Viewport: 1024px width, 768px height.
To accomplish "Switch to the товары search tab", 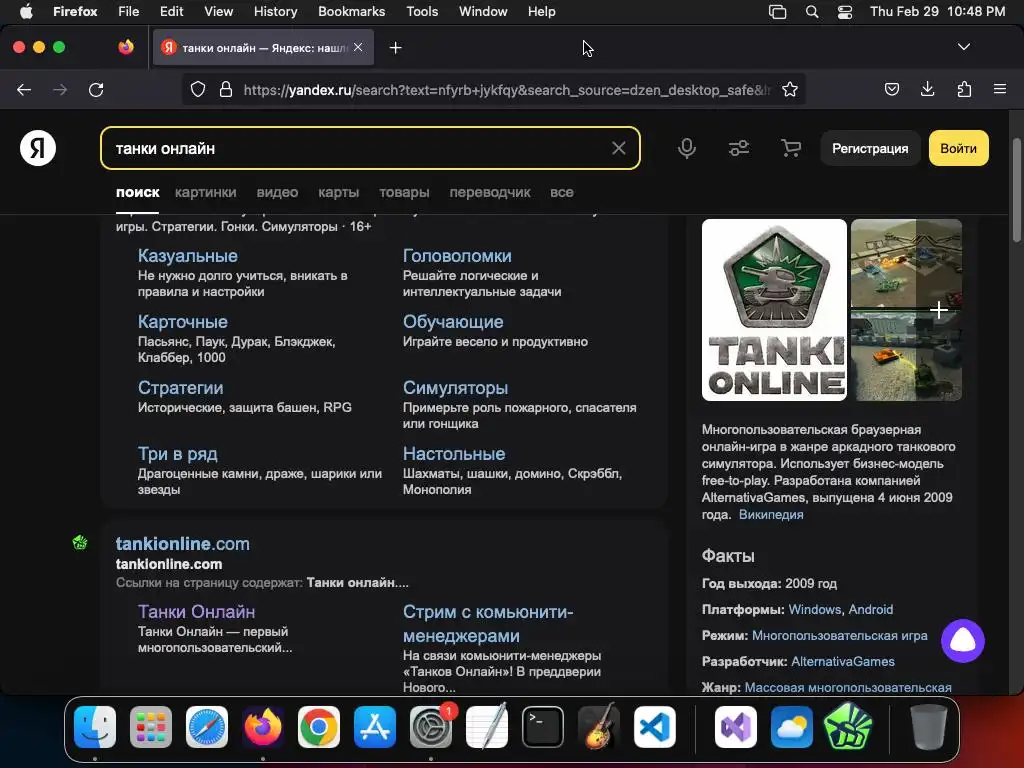I will pos(404,192).
